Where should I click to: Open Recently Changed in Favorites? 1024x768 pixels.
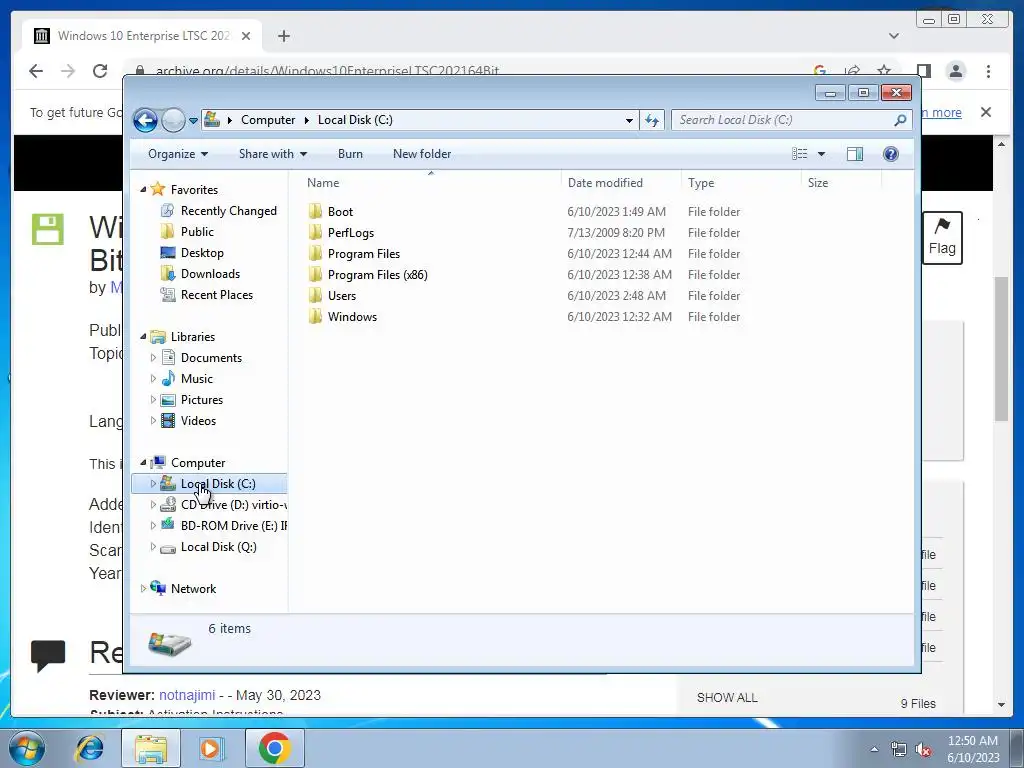coord(229,211)
